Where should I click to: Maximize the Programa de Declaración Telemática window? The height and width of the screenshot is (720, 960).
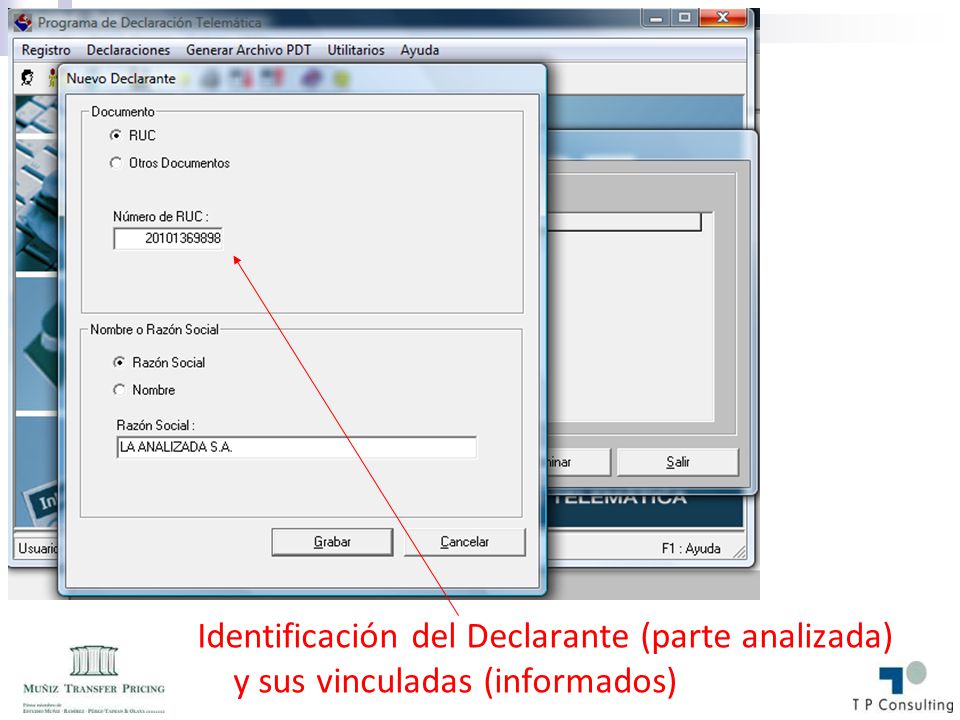tap(684, 18)
